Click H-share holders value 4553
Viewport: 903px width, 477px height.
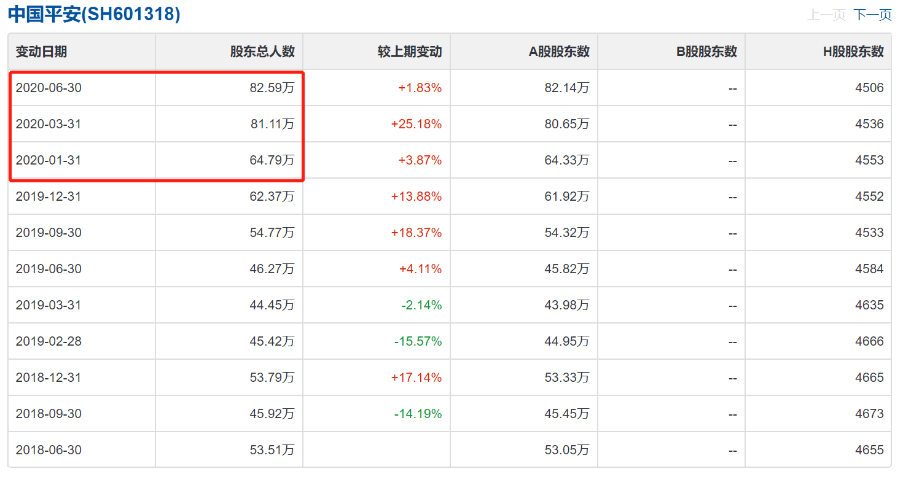870,160
